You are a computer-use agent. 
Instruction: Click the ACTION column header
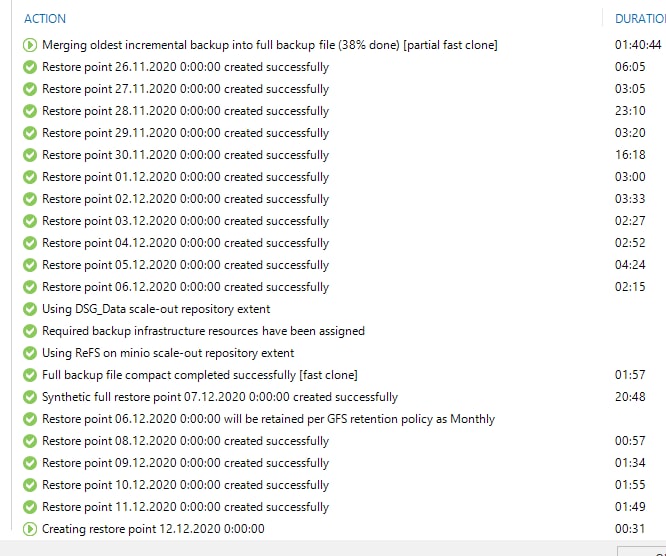[45, 18]
